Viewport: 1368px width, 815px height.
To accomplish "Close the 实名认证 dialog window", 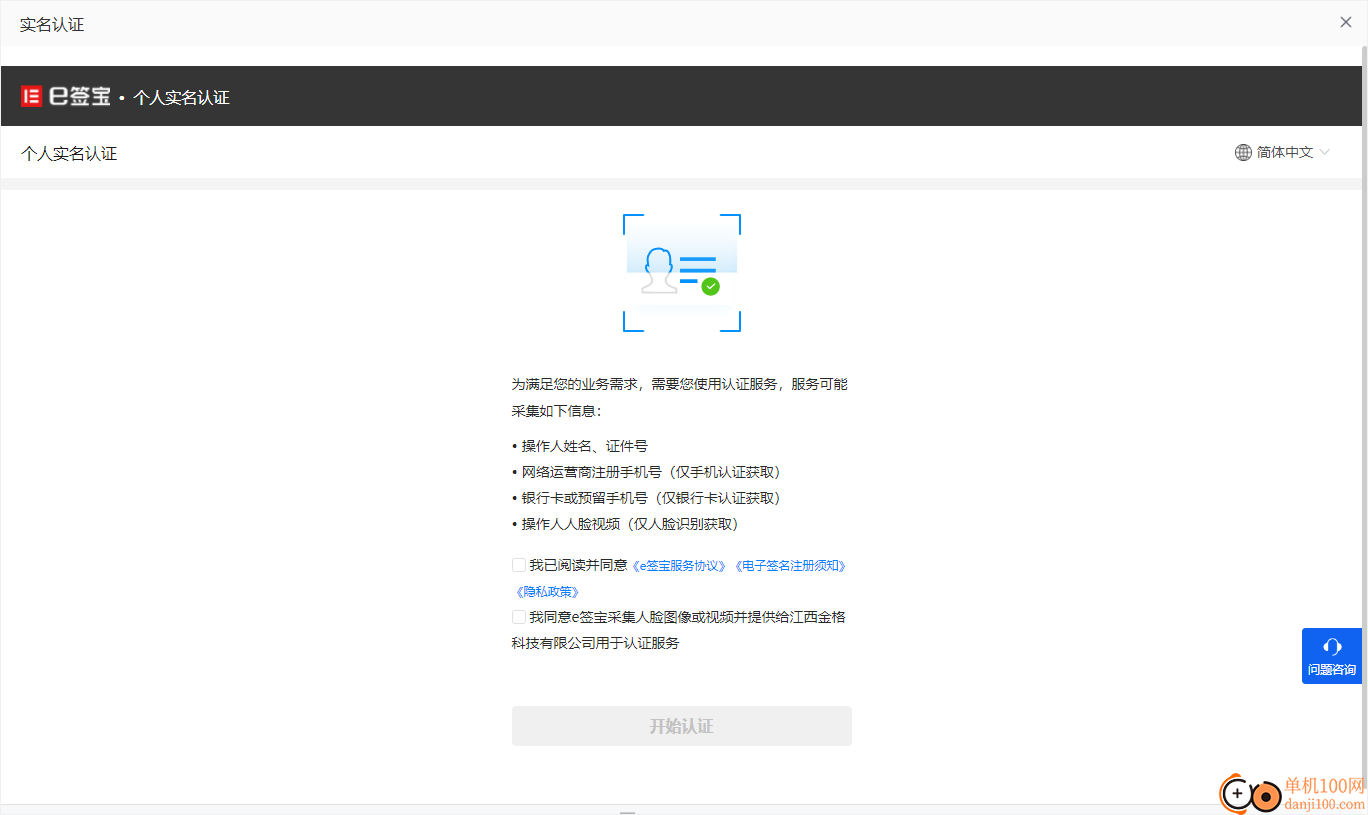I will [1345, 23].
